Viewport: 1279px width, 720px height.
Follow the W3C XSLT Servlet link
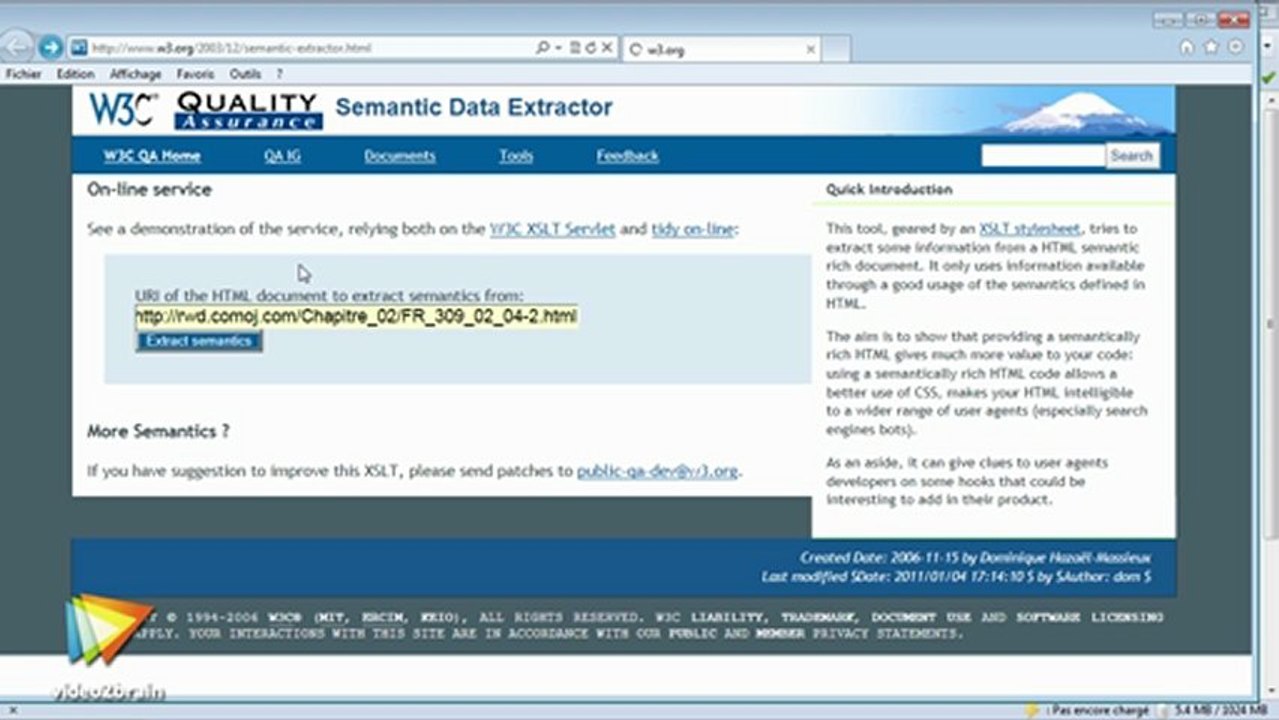(x=552, y=229)
